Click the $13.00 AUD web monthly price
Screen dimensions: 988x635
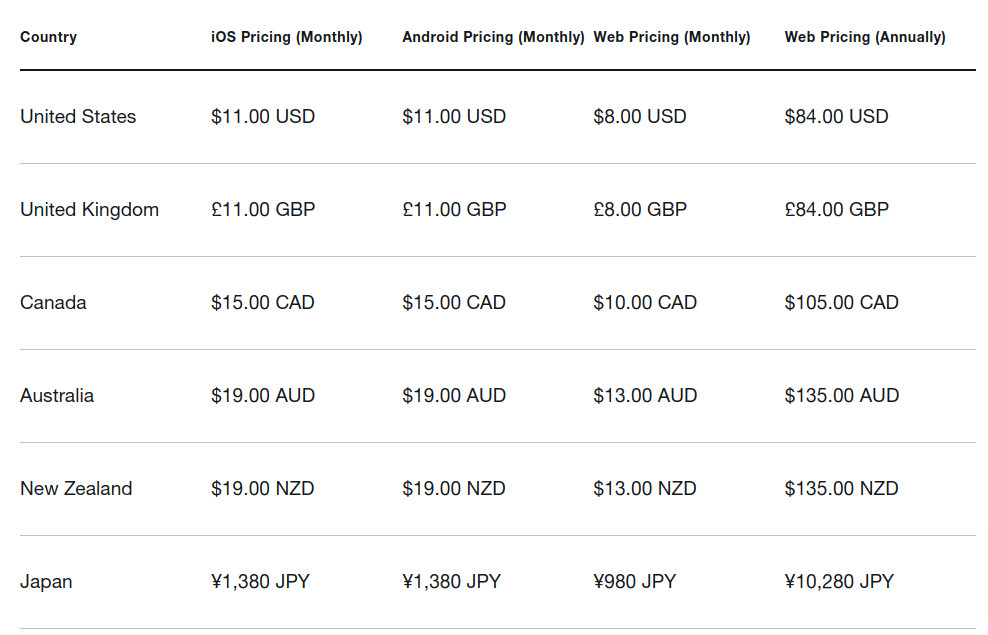click(645, 396)
